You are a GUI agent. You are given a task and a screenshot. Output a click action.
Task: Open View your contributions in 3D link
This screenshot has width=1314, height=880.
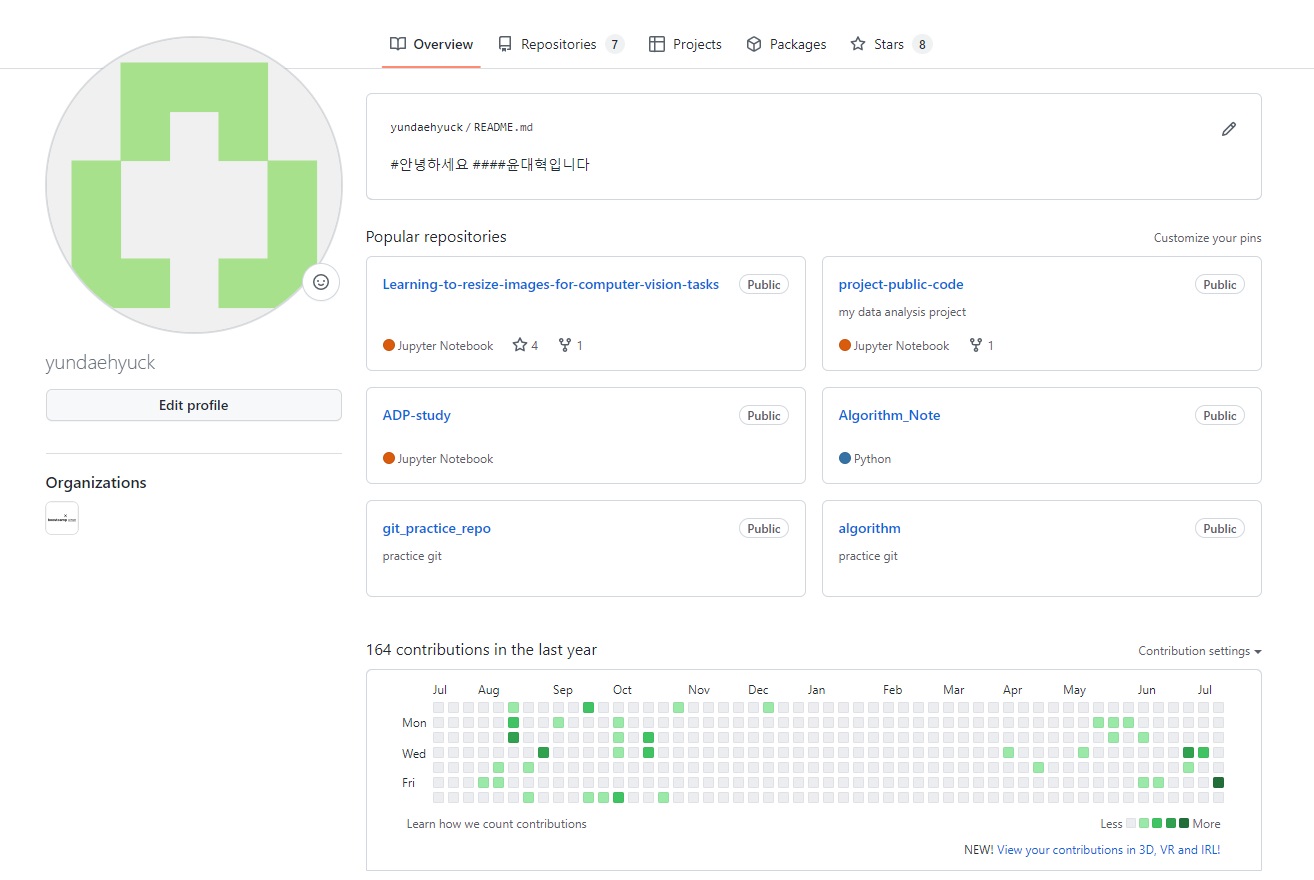pos(1109,850)
